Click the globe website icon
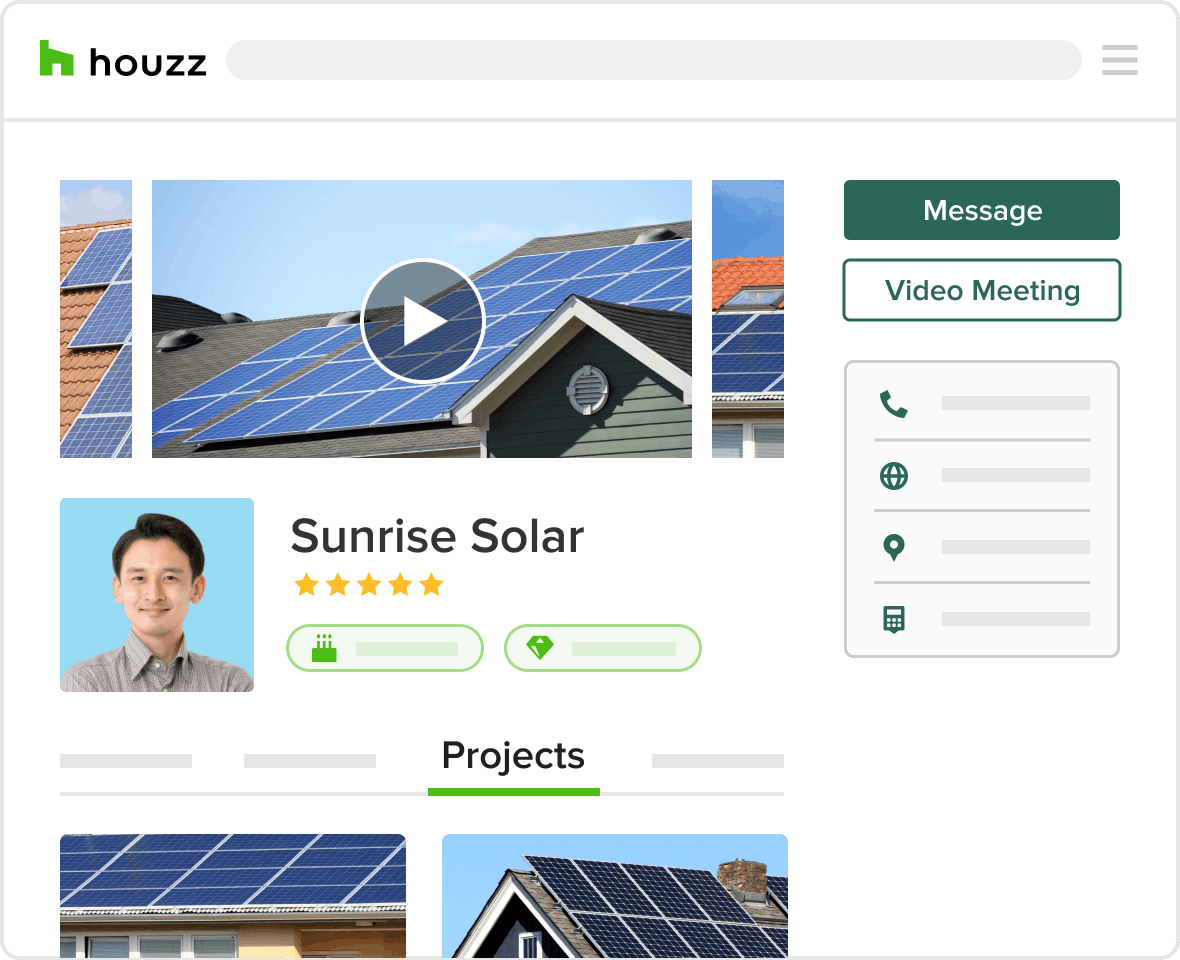The height and width of the screenshot is (960, 1180). click(x=894, y=475)
